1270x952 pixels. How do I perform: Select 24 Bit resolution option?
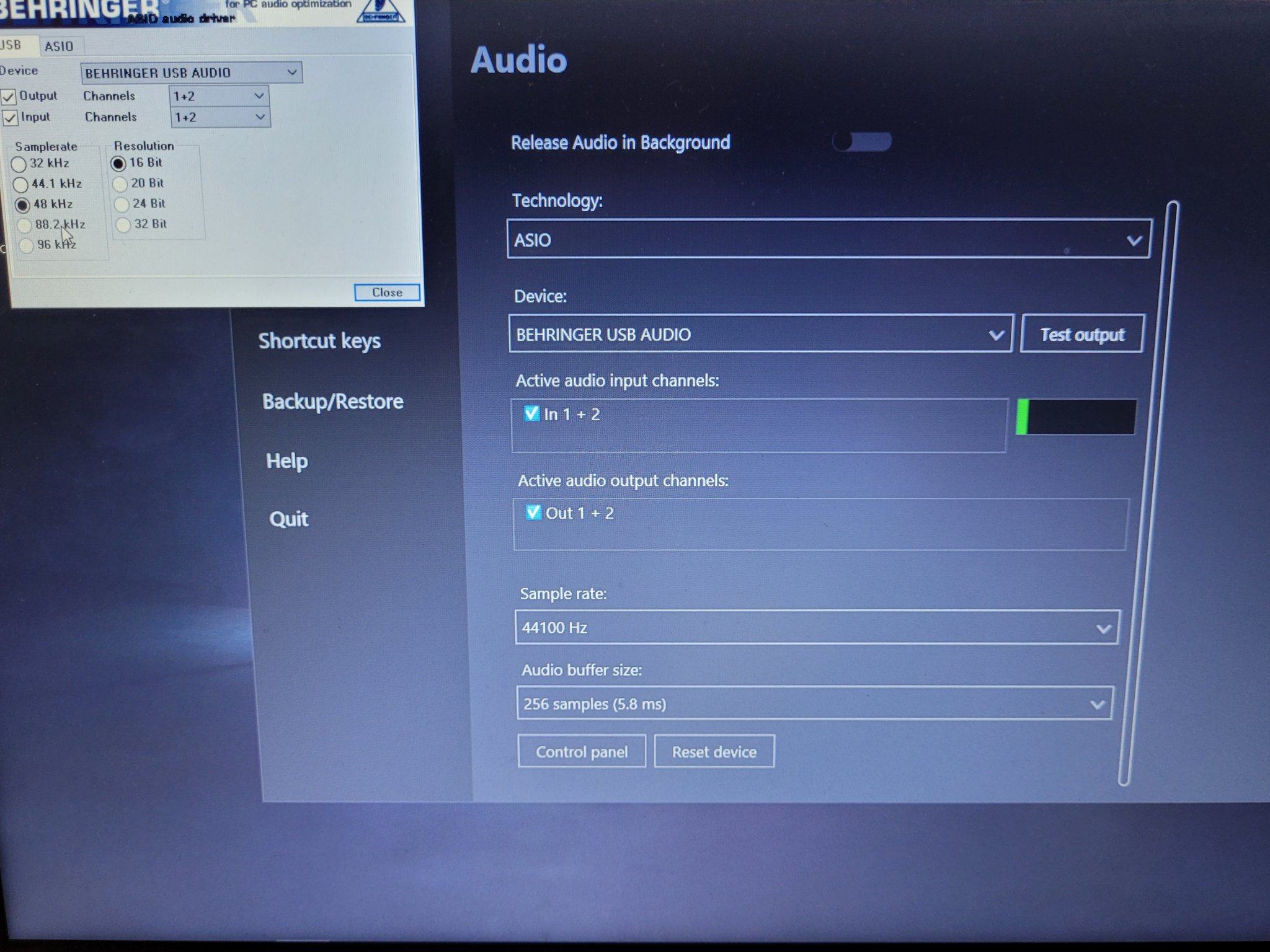click(x=122, y=204)
